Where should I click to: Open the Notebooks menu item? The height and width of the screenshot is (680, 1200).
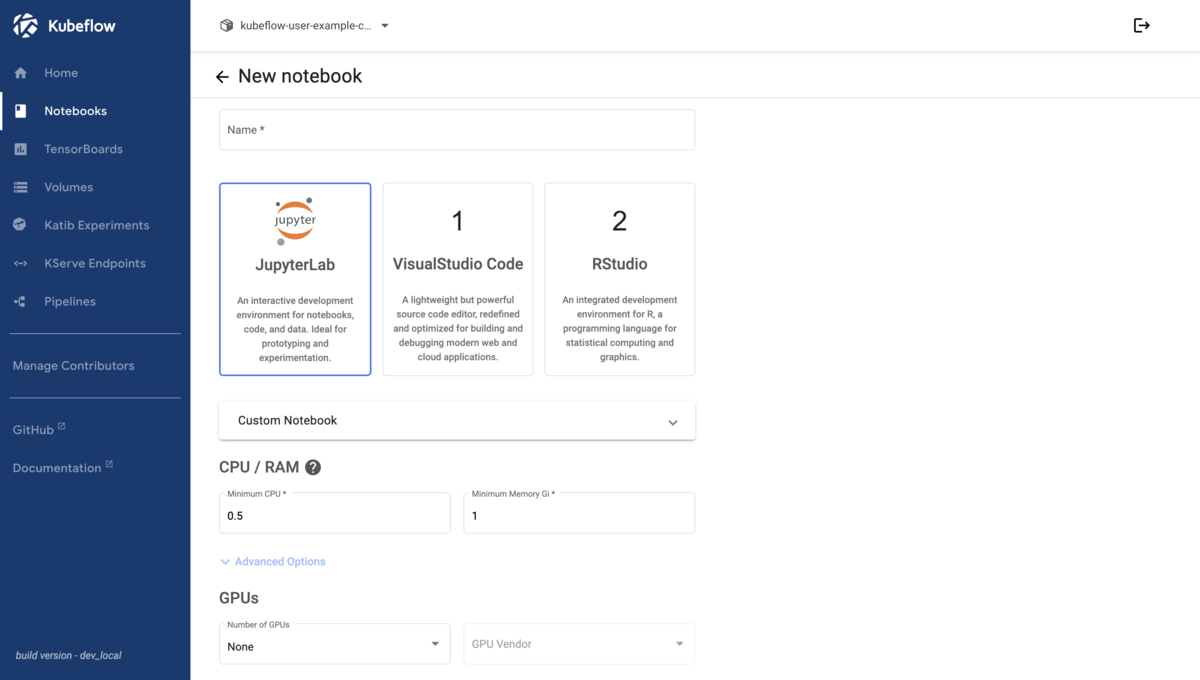pyautogui.click(x=95, y=111)
